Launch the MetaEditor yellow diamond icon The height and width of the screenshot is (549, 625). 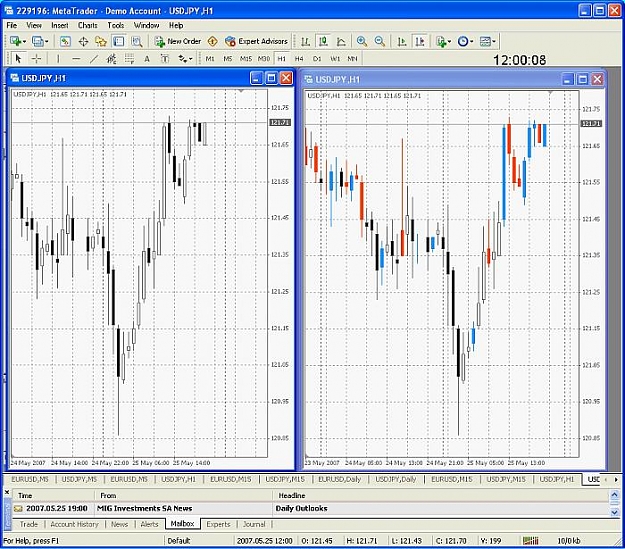[x=213, y=41]
